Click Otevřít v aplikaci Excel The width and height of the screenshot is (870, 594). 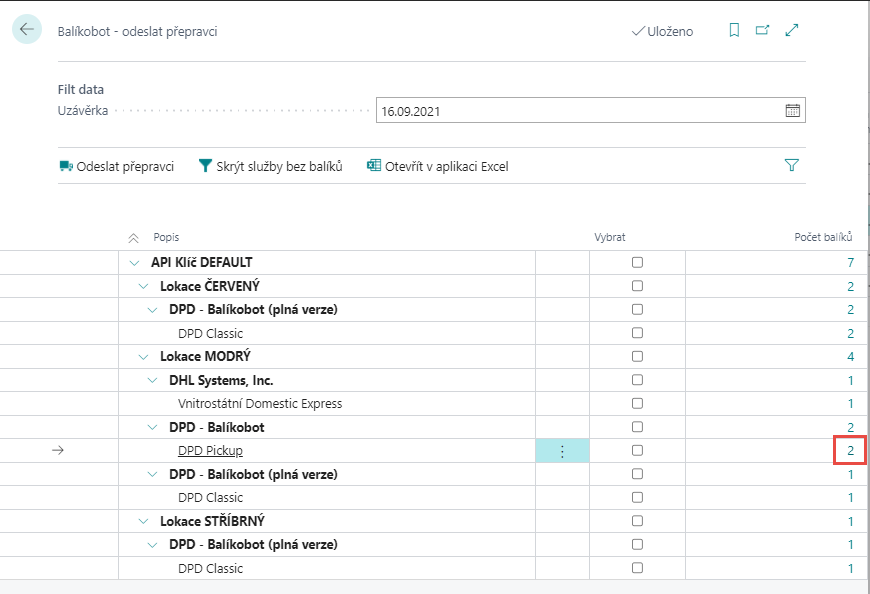pyautogui.click(x=438, y=166)
